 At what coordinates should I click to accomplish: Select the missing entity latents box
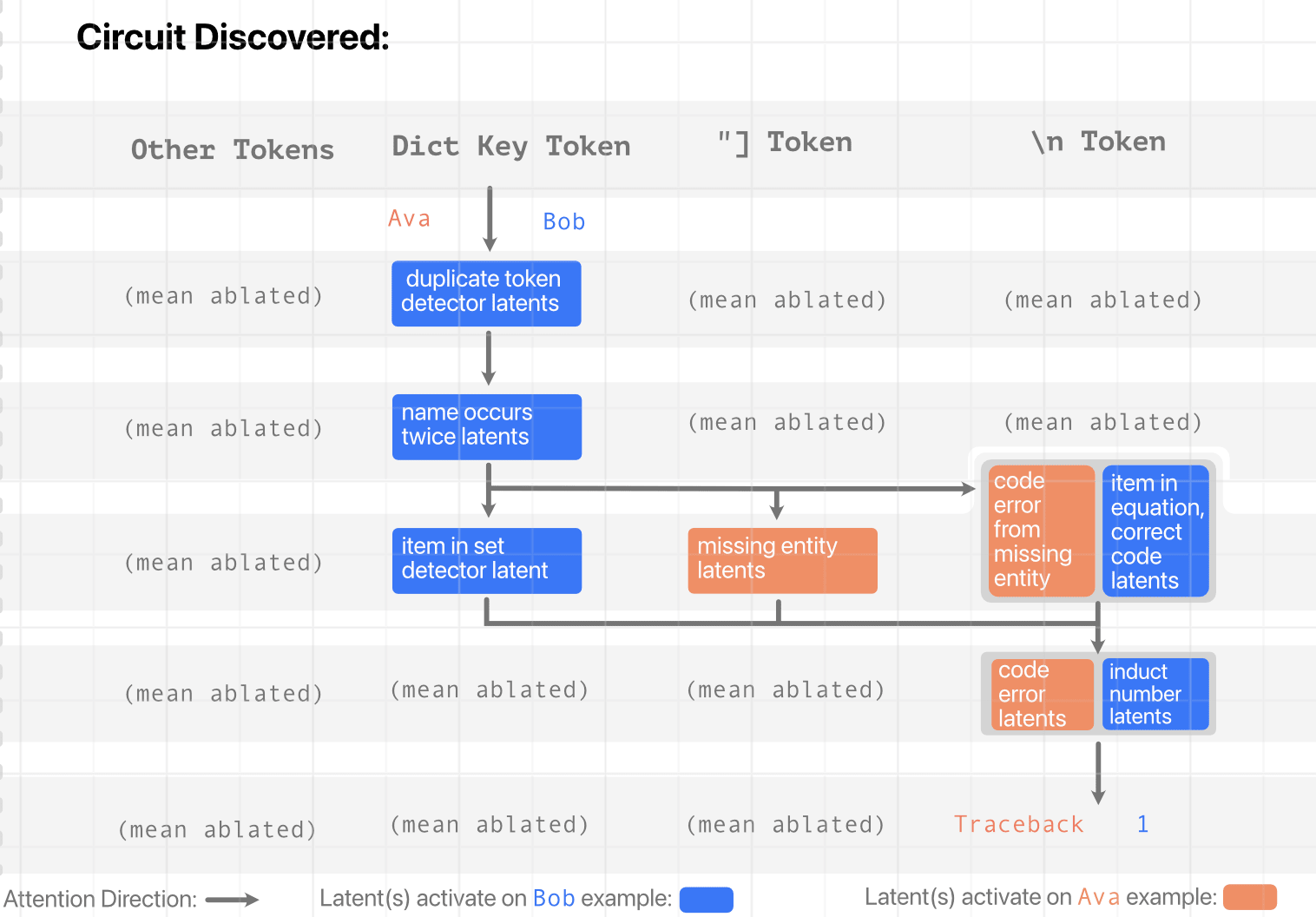click(x=782, y=560)
